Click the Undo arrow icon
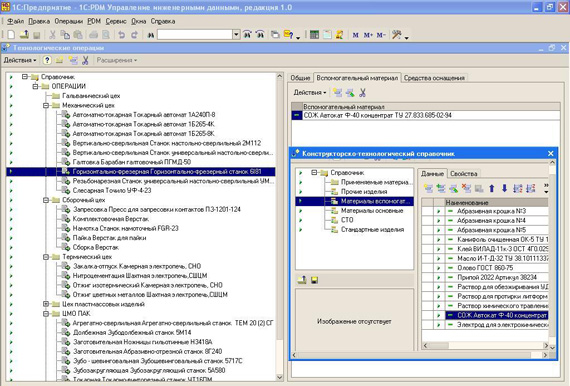The height and width of the screenshot is (386, 570). 122,35
